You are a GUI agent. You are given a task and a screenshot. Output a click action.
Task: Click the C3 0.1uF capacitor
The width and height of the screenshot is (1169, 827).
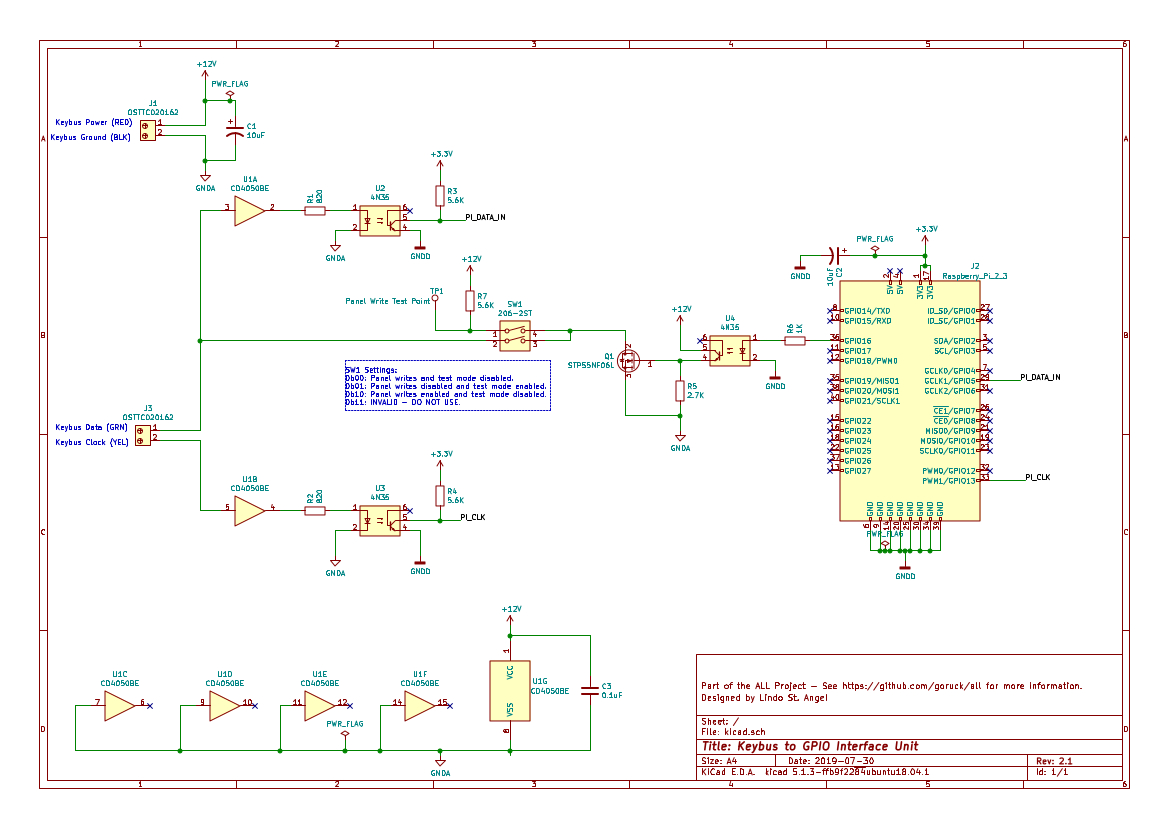590,691
